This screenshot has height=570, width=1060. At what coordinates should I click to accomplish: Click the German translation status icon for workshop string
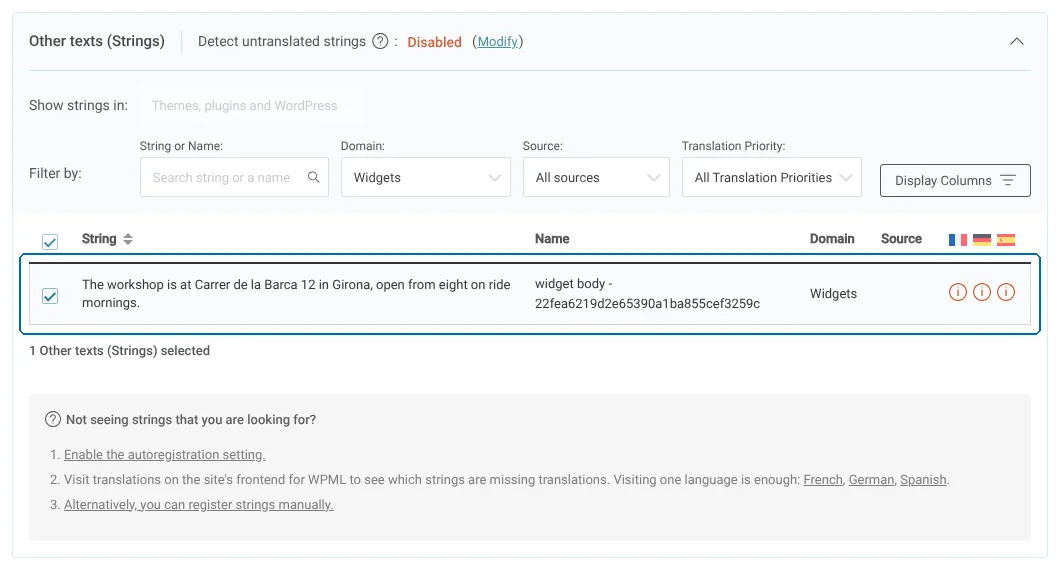[982, 292]
